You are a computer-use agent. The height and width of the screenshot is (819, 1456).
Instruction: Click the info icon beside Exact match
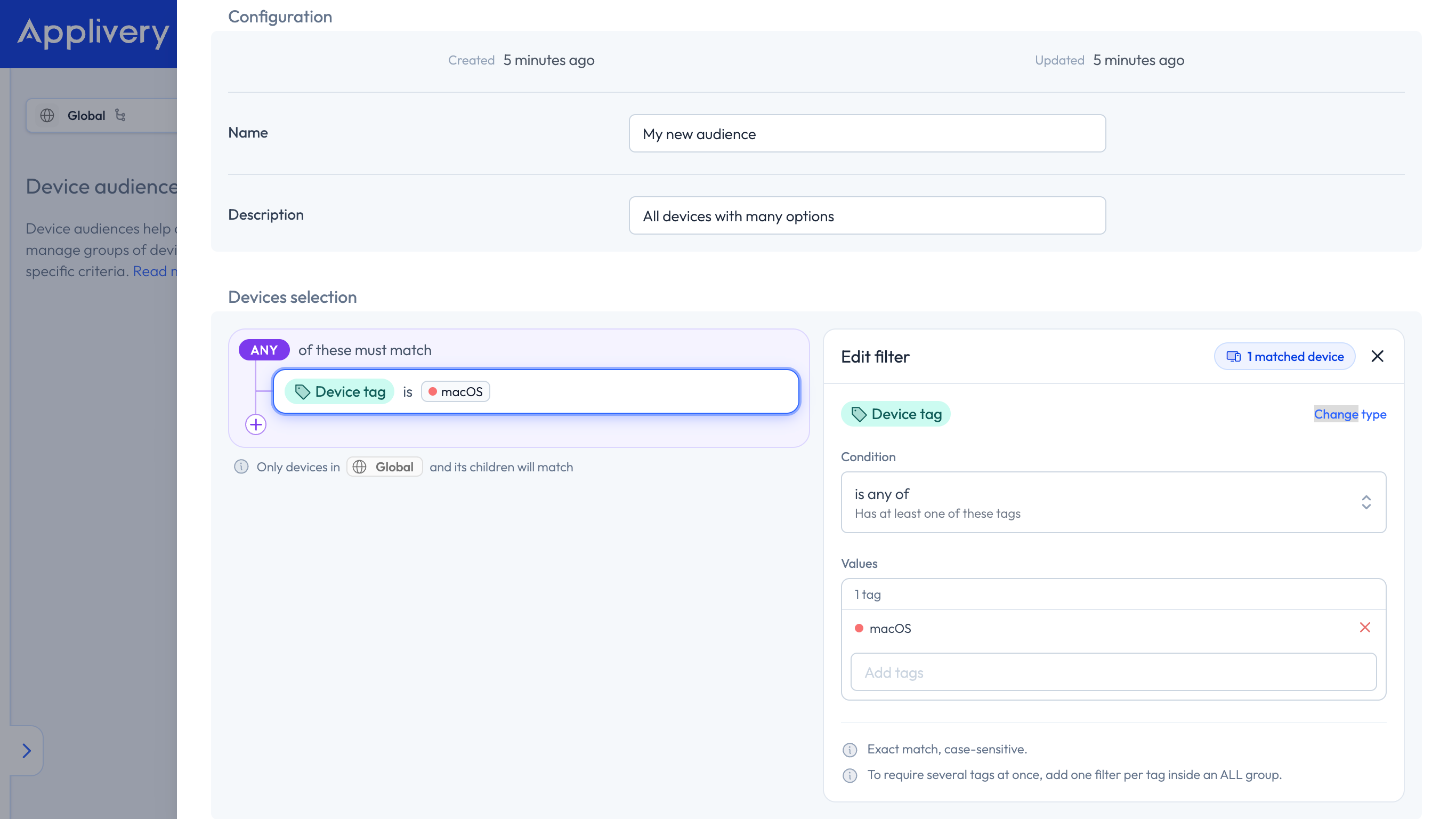tap(850, 750)
